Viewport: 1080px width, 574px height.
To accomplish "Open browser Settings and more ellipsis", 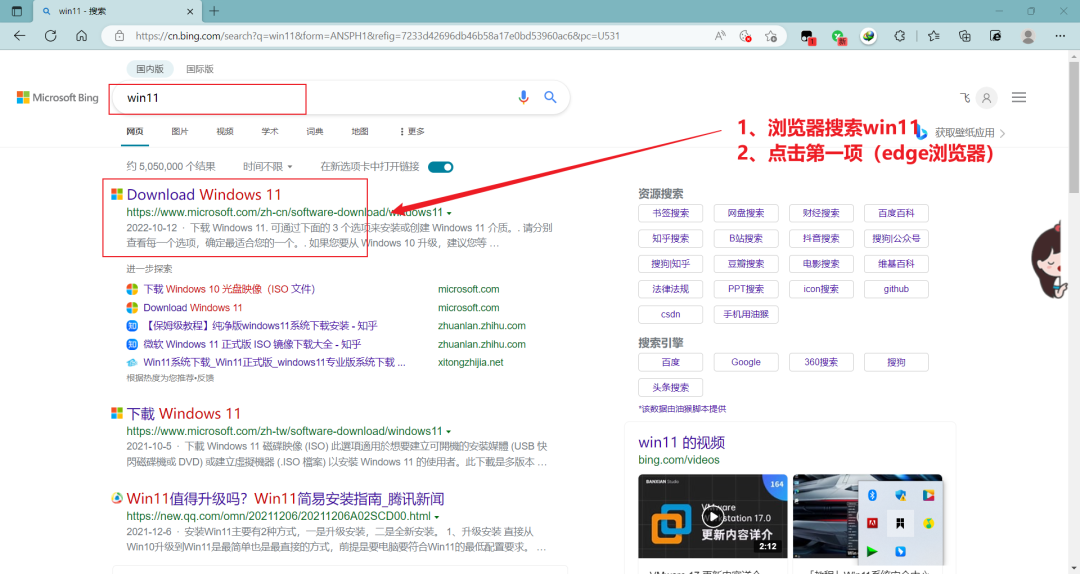I will click(1060, 36).
